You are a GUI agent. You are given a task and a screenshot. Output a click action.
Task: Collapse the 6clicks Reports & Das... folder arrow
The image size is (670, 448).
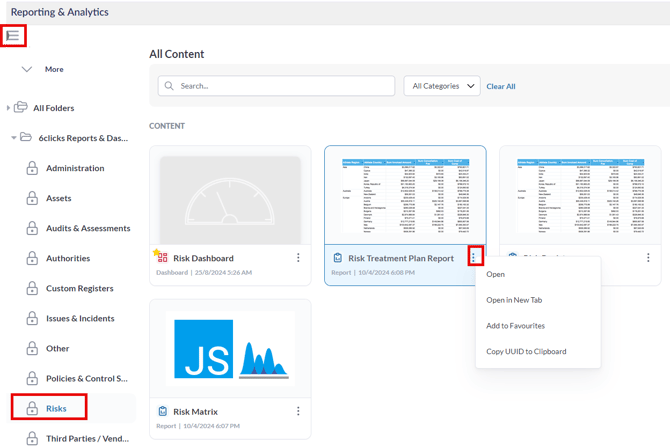[14, 138]
